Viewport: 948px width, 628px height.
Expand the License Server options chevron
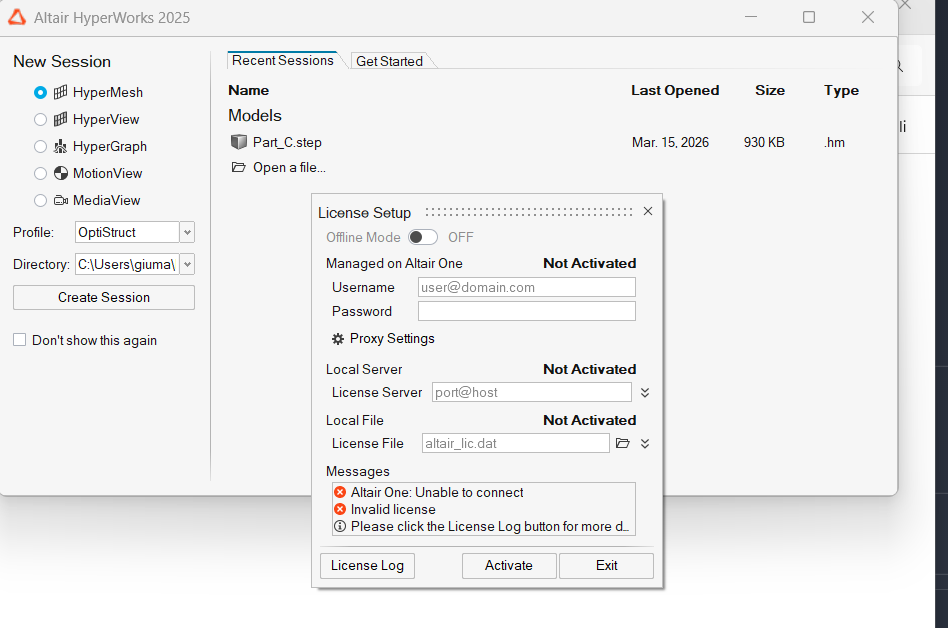coord(645,393)
